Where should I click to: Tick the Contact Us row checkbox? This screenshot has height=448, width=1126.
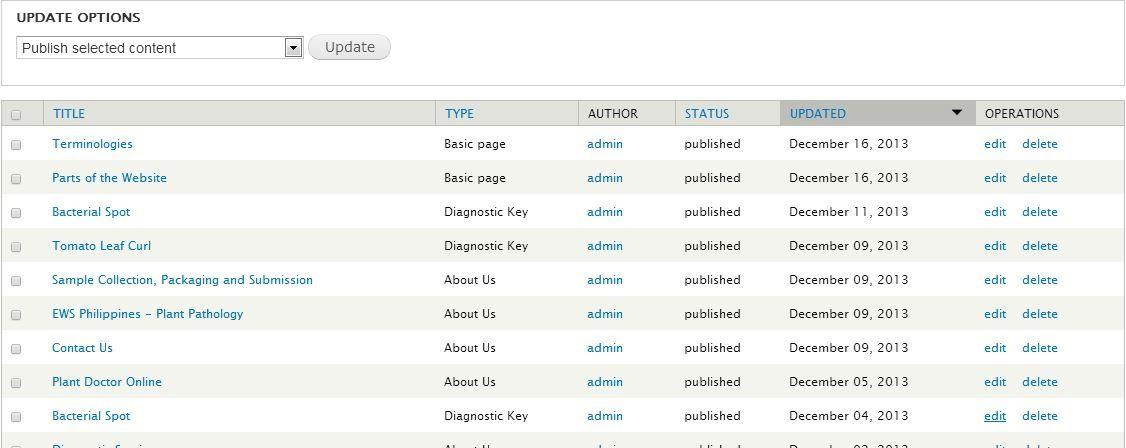16,349
